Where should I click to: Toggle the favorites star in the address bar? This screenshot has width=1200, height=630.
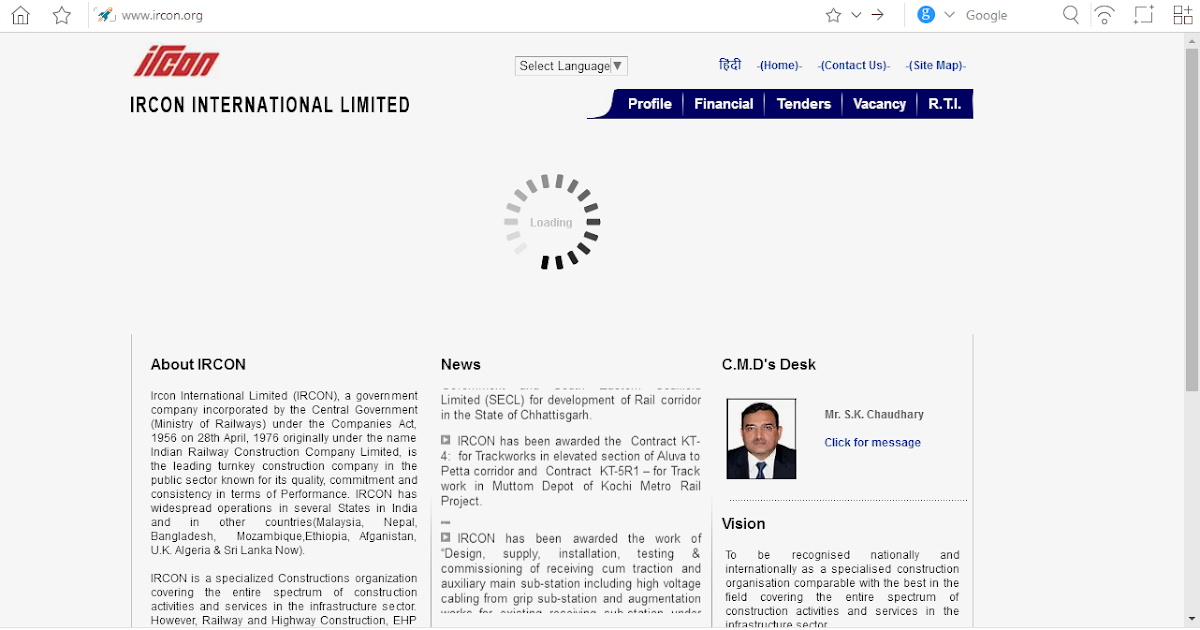pos(833,15)
